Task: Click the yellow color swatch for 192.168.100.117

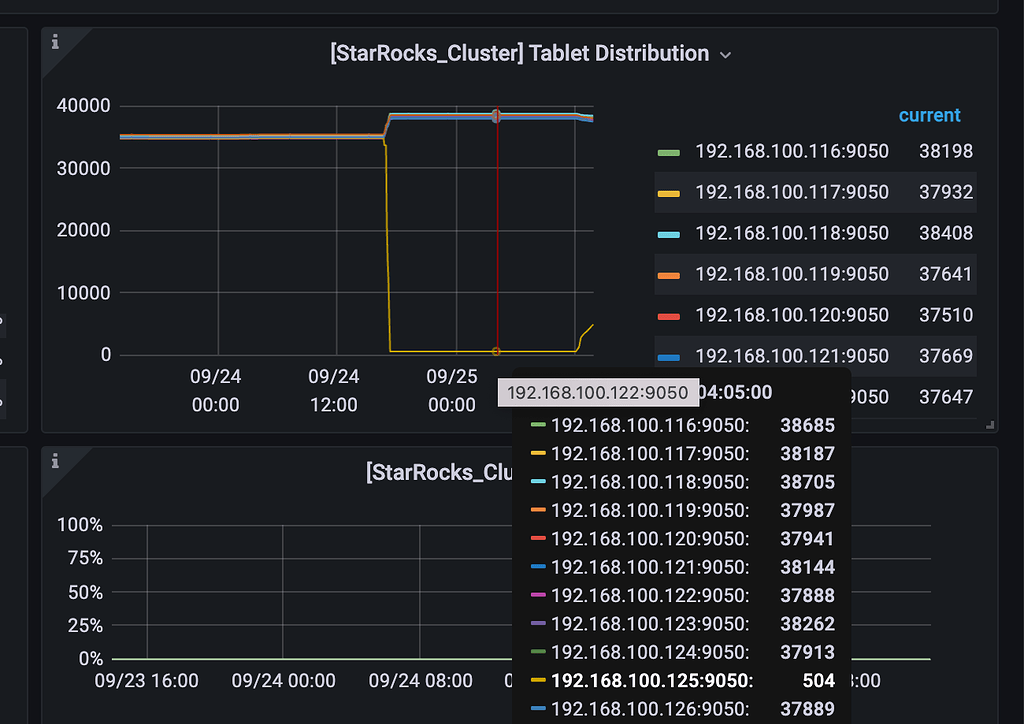Action: pos(669,194)
